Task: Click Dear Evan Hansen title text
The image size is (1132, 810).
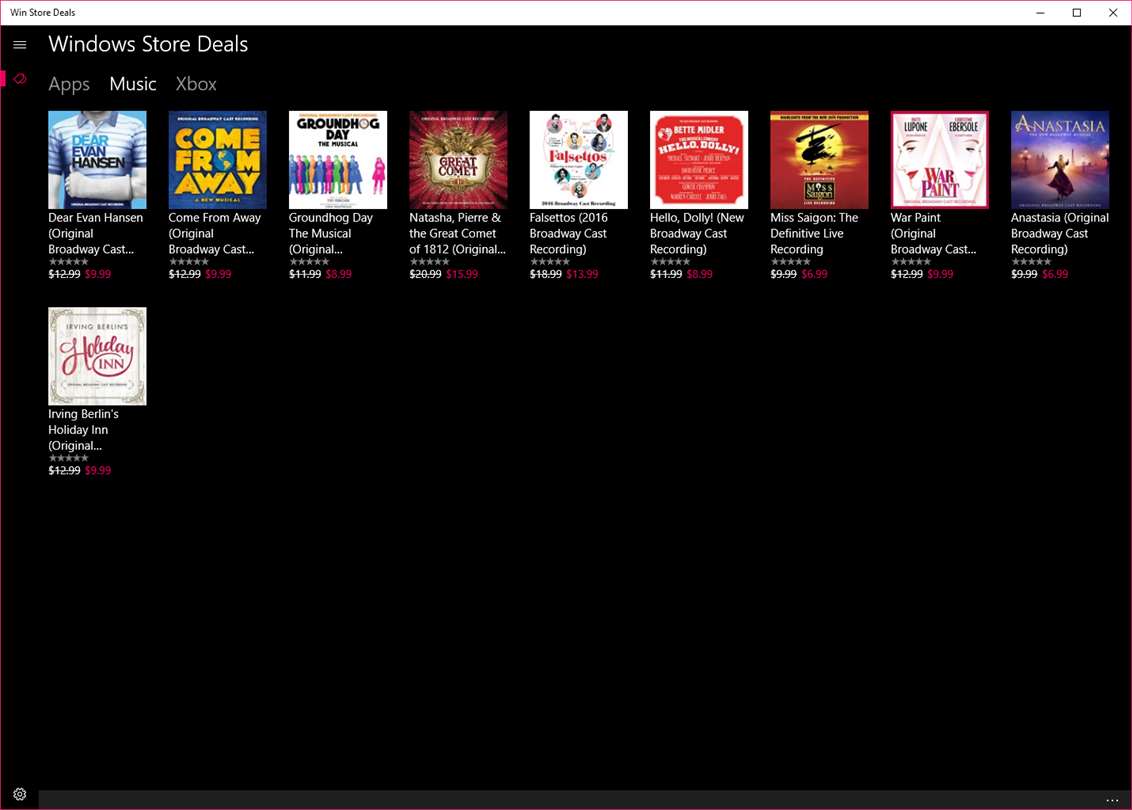Action: [x=96, y=233]
